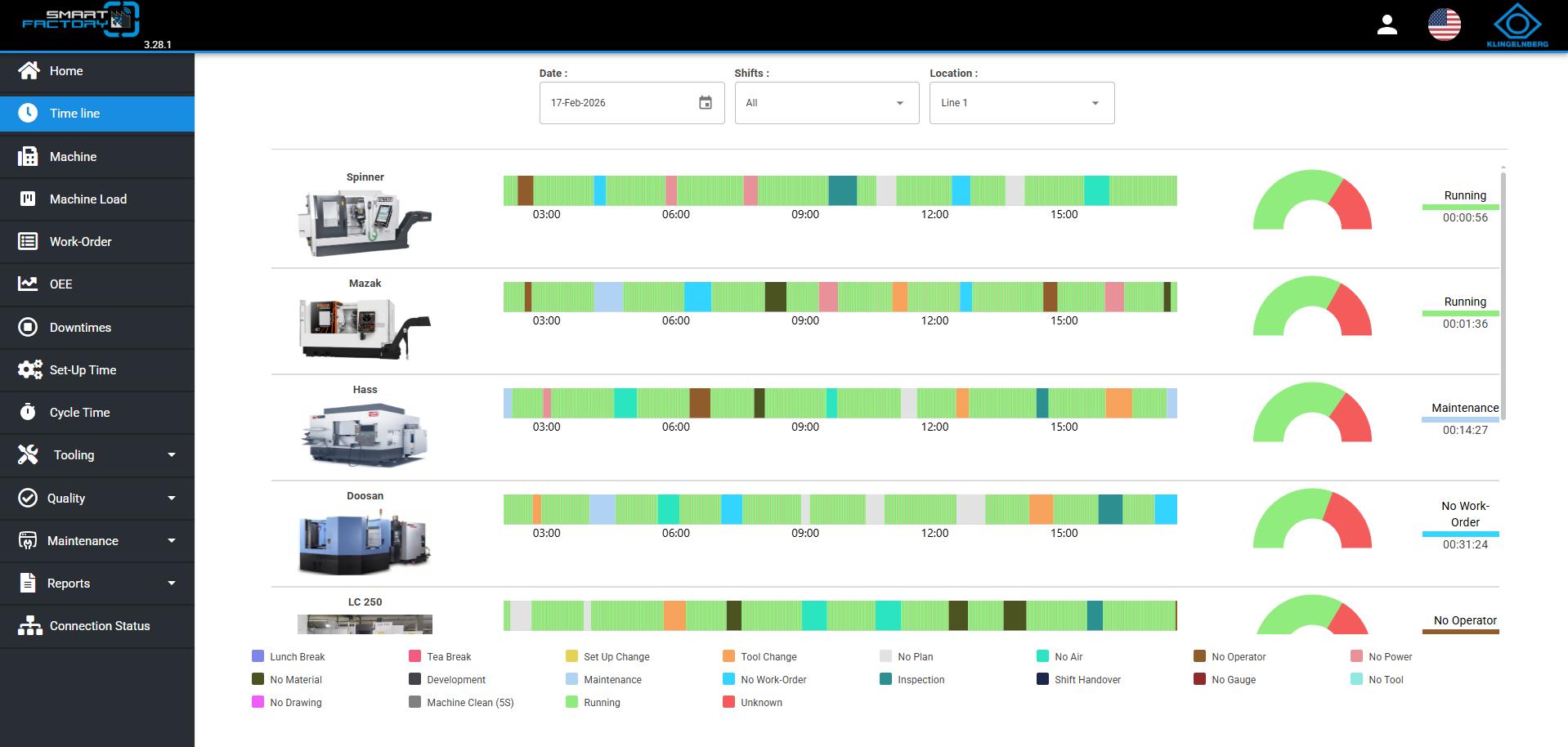This screenshot has width=1568, height=747.
Task: Expand the Quality submenu arrow
Action: 172,498
